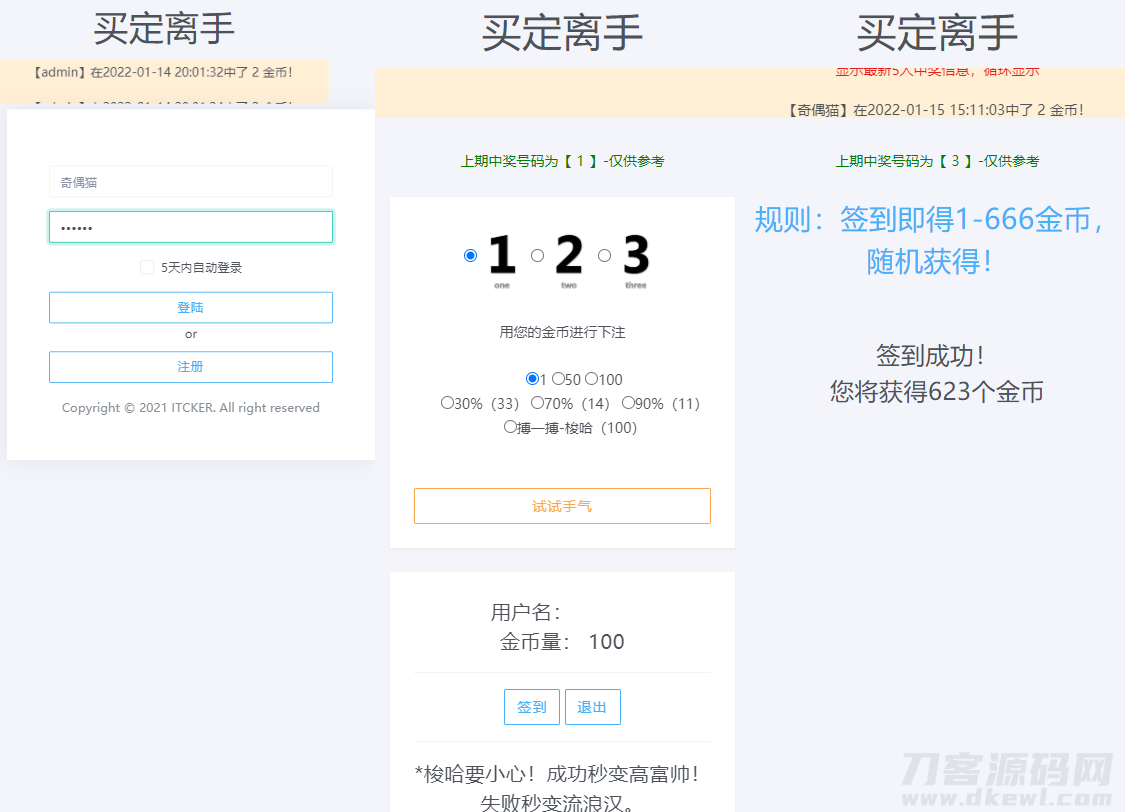
Task: Click the 退出 logout button
Action: [592, 706]
